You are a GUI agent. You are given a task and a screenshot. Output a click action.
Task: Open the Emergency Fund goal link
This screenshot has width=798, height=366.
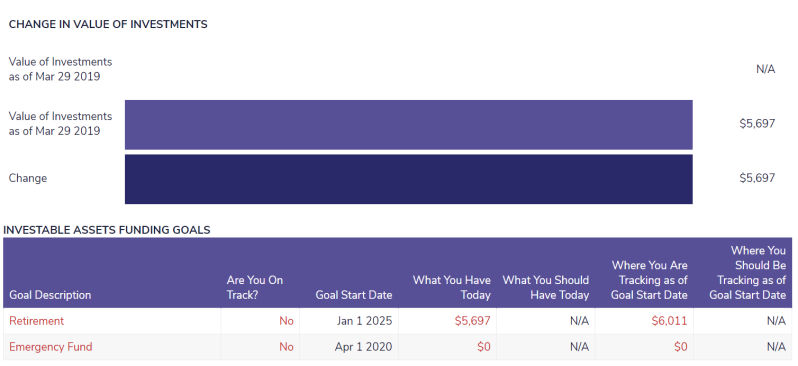tap(51, 347)
